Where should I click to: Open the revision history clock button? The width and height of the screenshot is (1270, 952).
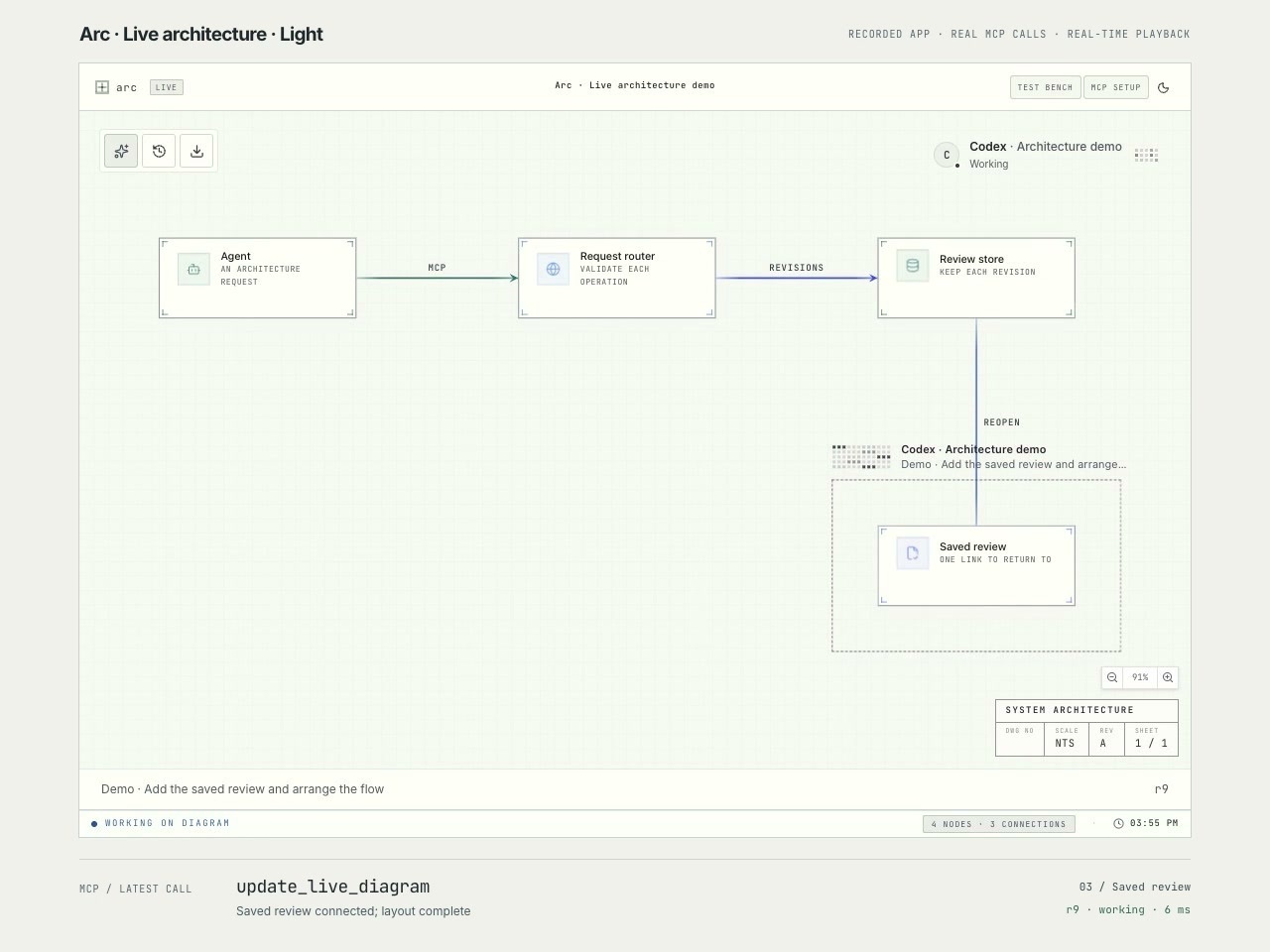click(159, 151)
